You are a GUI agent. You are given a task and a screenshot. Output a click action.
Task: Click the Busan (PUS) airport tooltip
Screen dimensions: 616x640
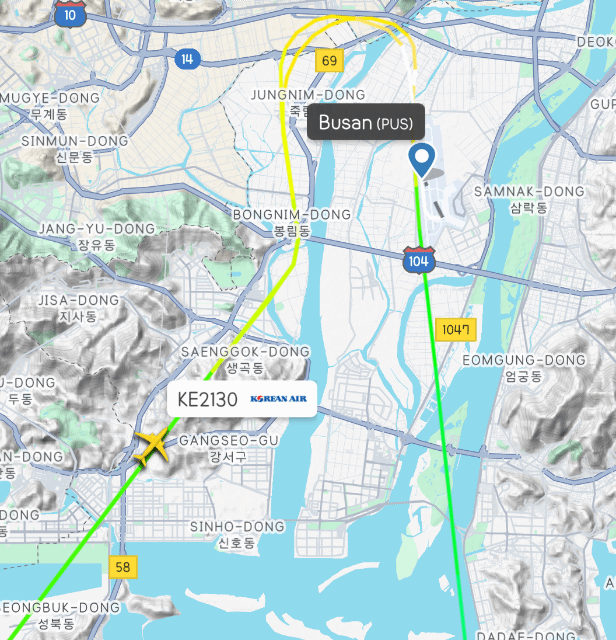pyautogui.click(x=366, y=122)
